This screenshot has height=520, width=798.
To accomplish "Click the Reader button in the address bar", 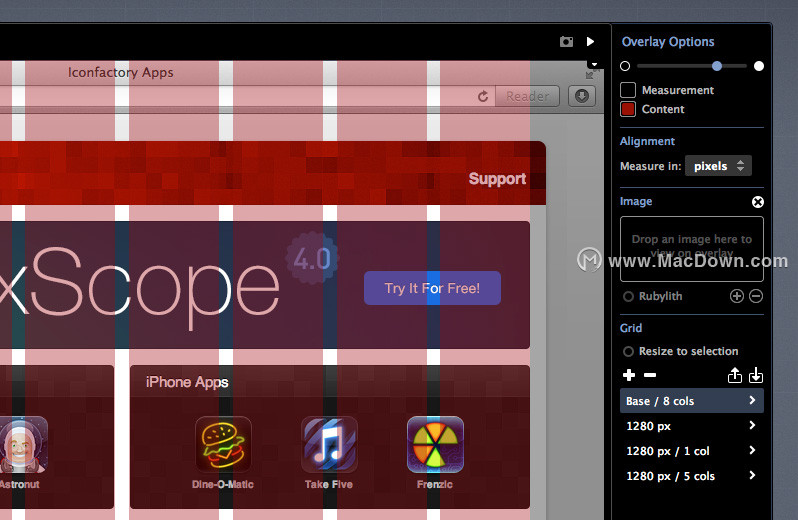I will coord(527,96).
